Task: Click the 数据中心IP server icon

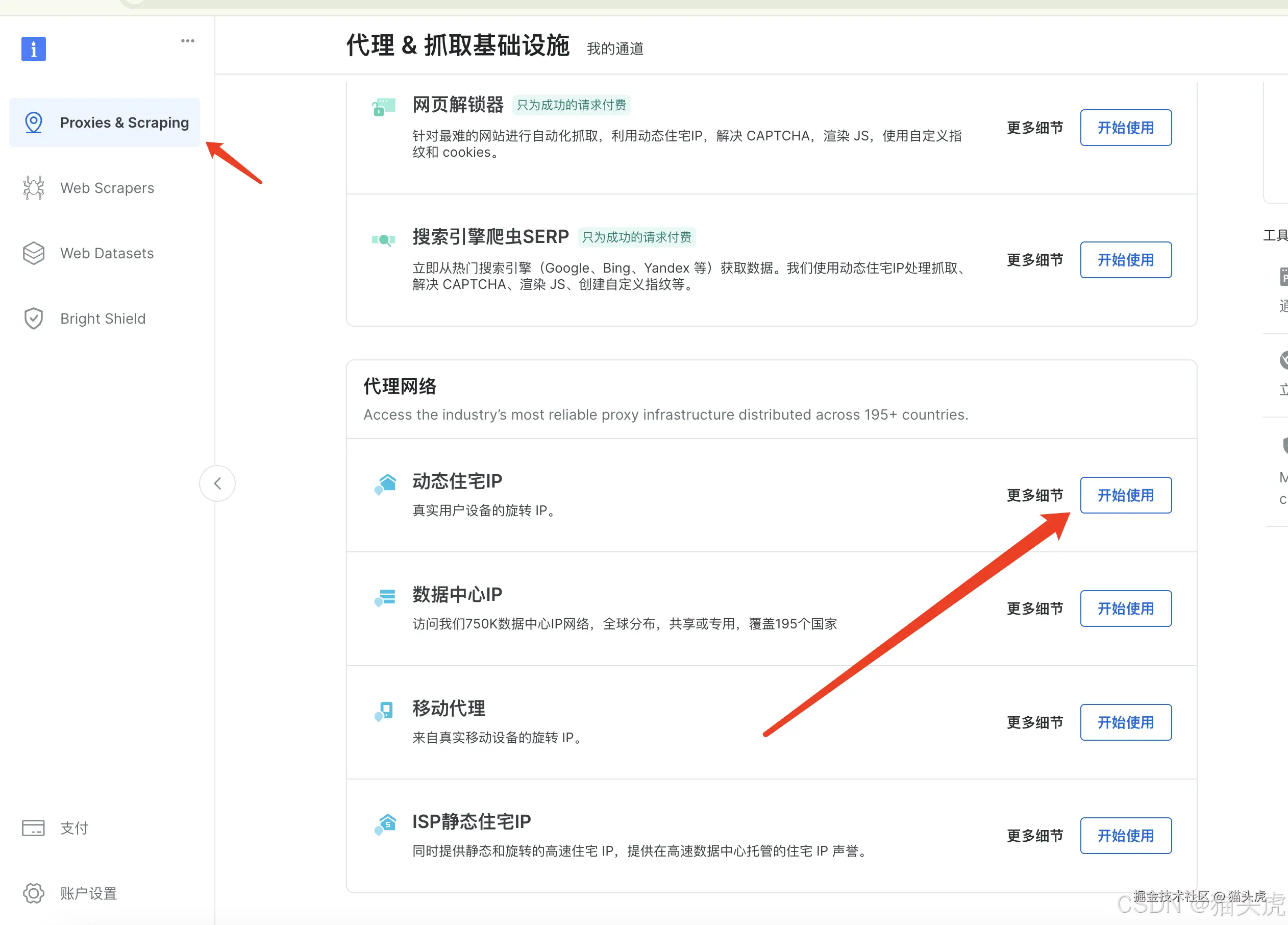Action: click(x=385, y=597)
